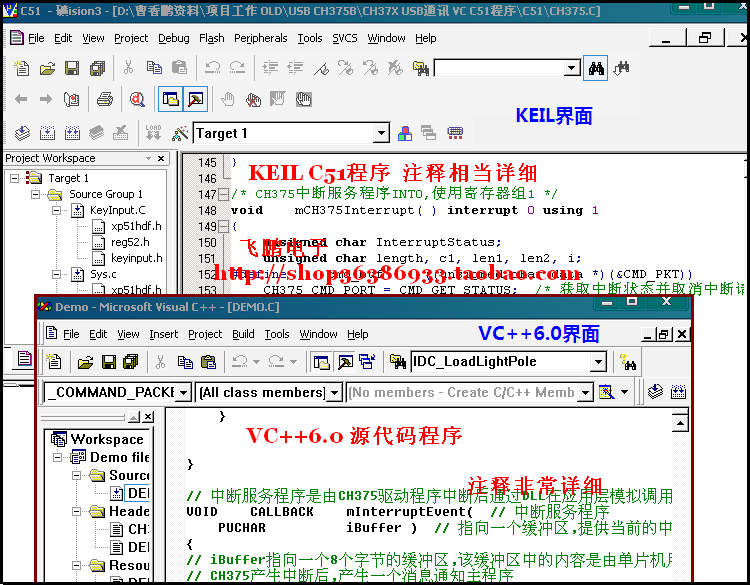750x585 pixels.
Task: Click Paste icon in Keil toolbar
Action: (179, 68)
